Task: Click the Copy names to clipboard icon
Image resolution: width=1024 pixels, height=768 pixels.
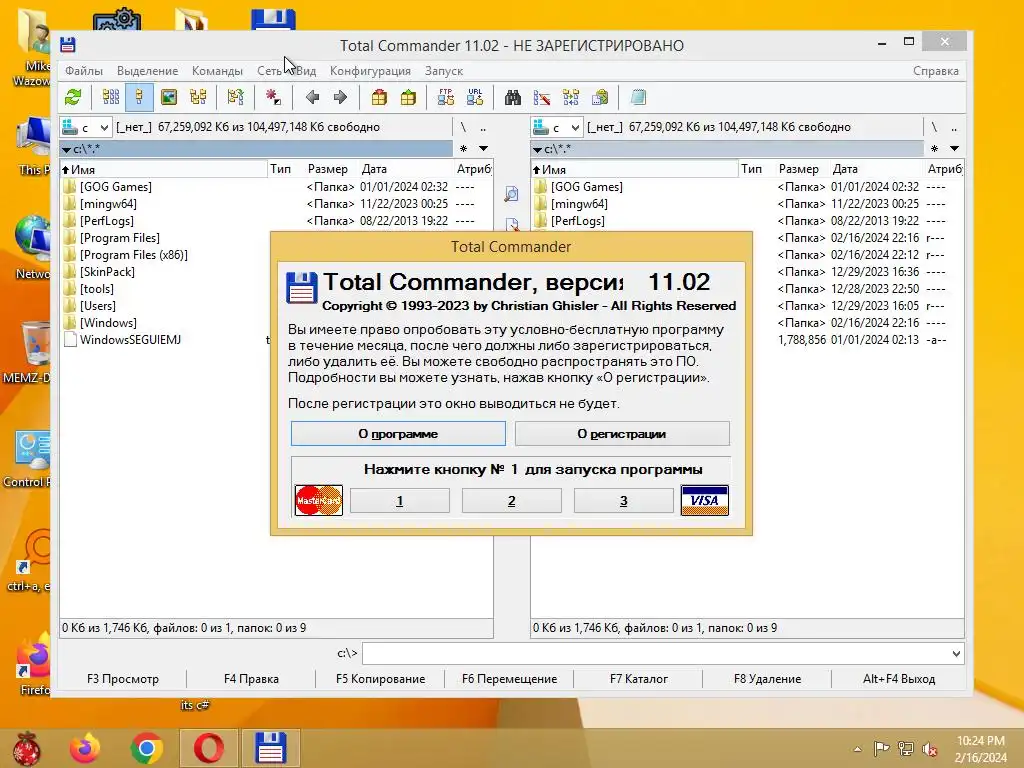Action: click(600, 98)
